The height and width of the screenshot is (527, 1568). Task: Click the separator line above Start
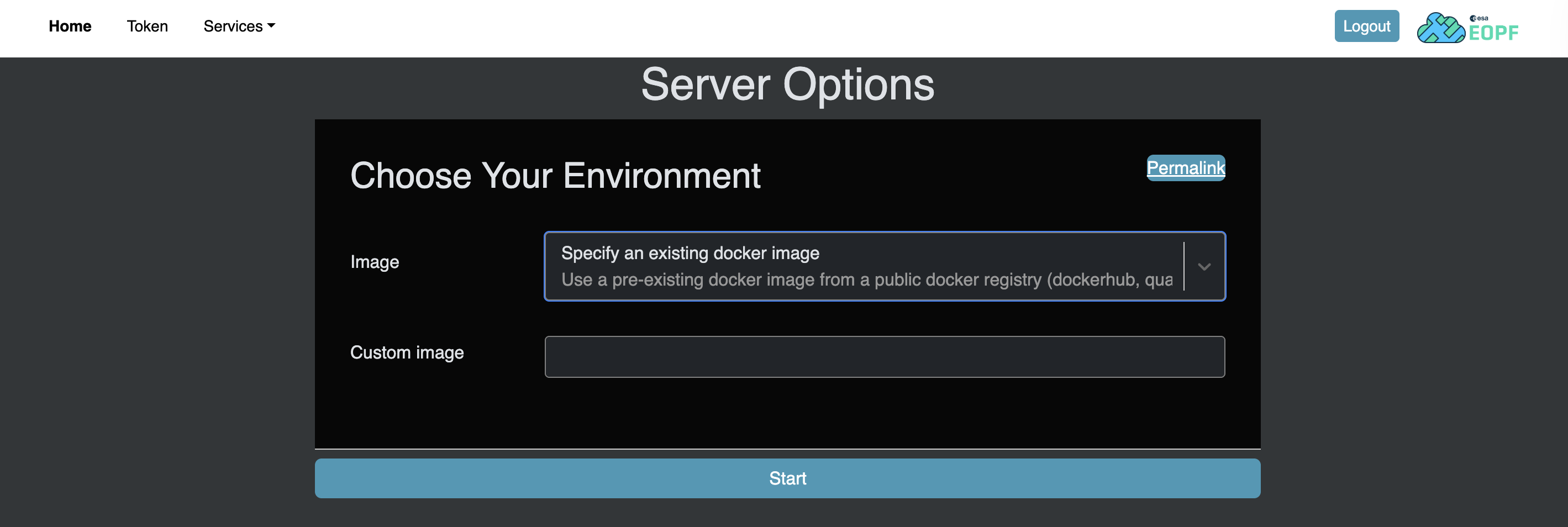(x=787, y=449)
